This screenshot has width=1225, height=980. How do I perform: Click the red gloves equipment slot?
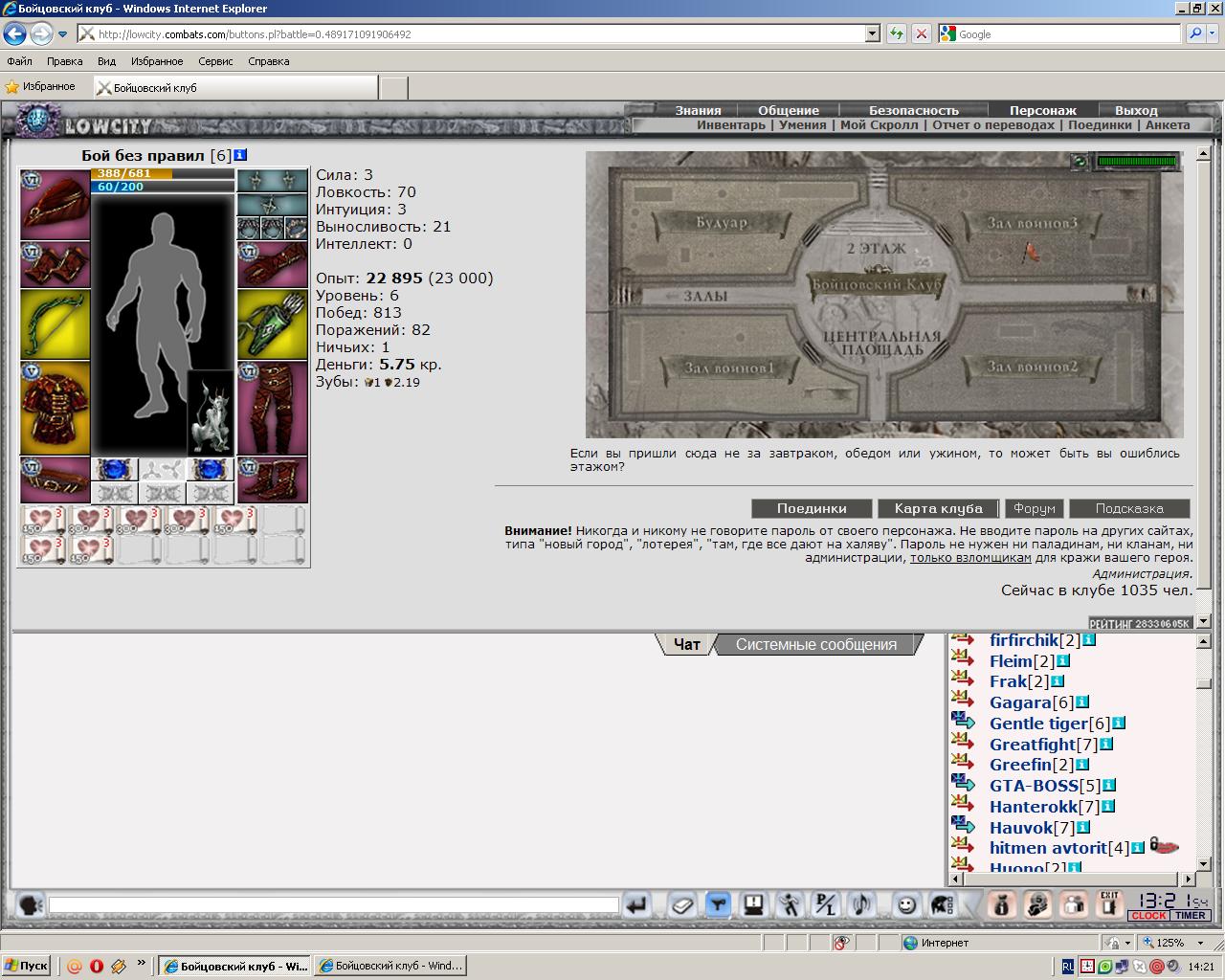tap(273, 264)
